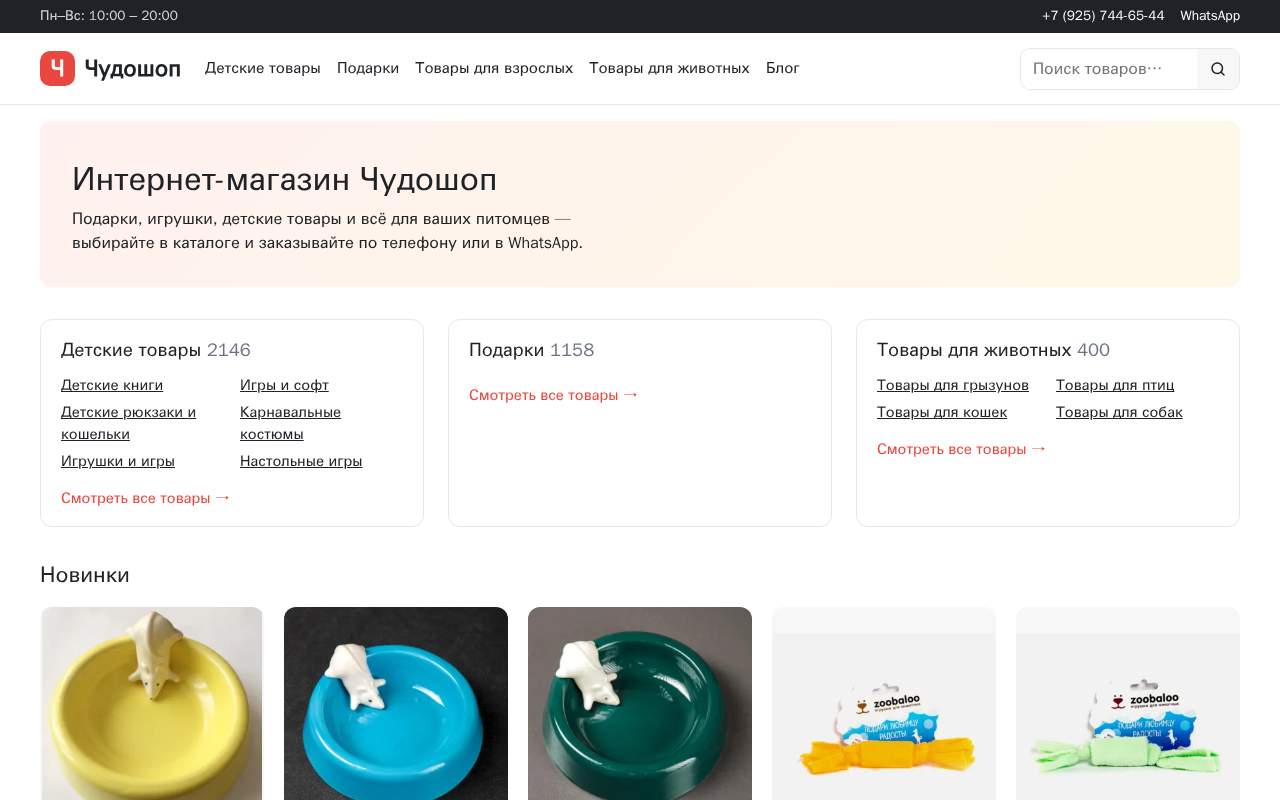Open the Детские книги subcategory
Viewport: 1280px width, 800px height.
(112, 385)
